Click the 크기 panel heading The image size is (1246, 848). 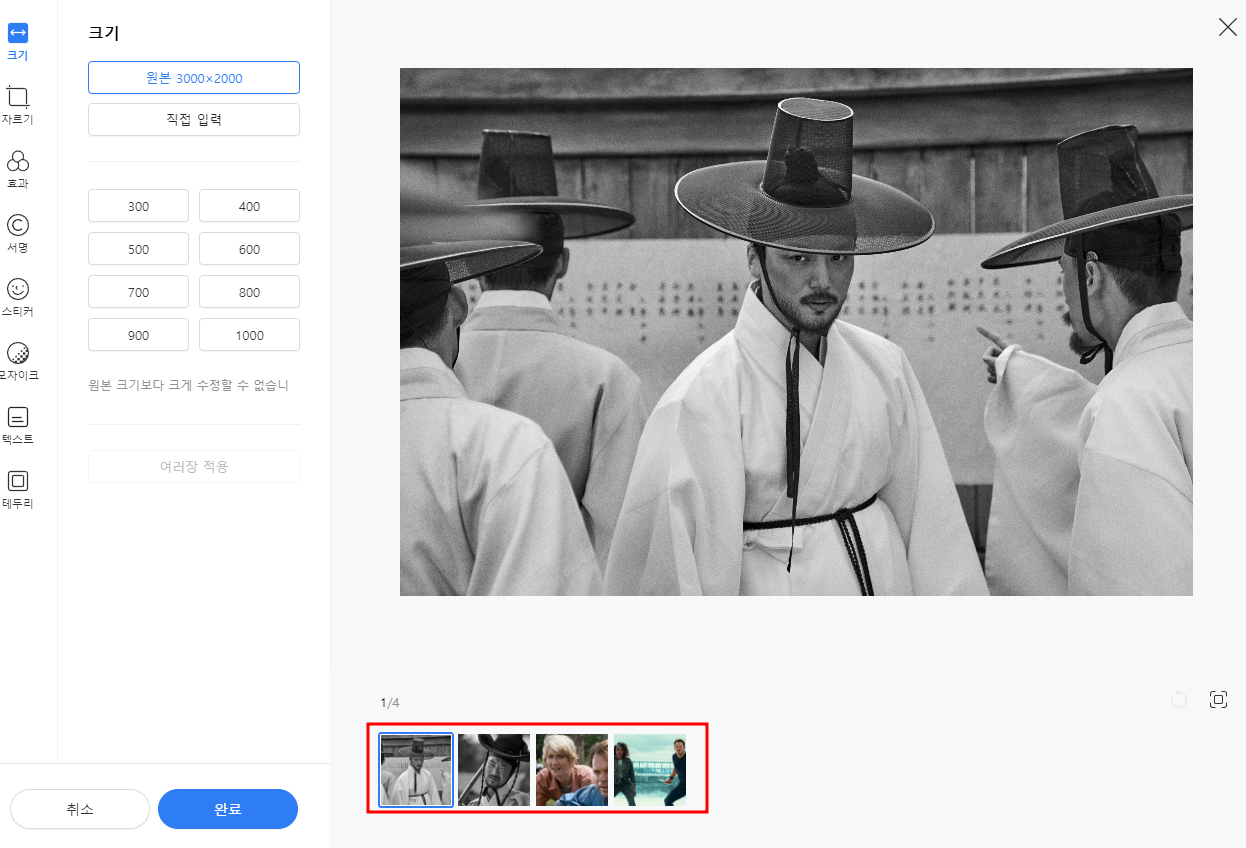click(x=104, y=33)
